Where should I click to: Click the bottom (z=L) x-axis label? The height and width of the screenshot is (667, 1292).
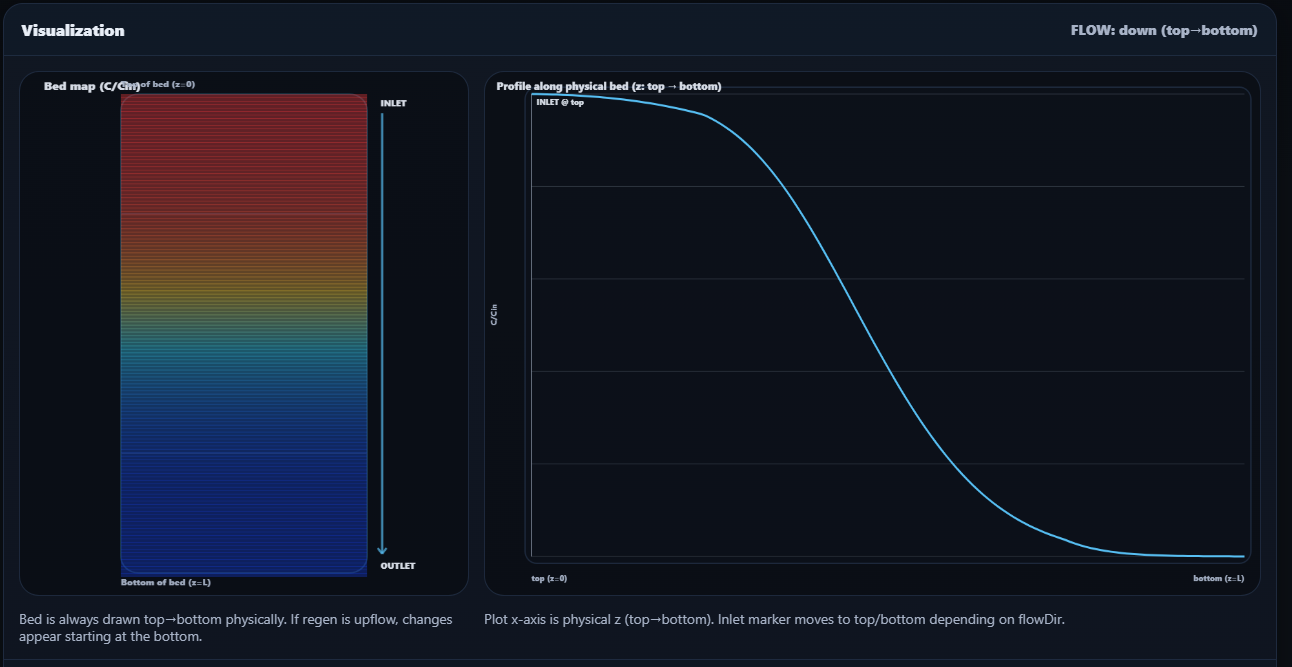(x=1218, y=578)
